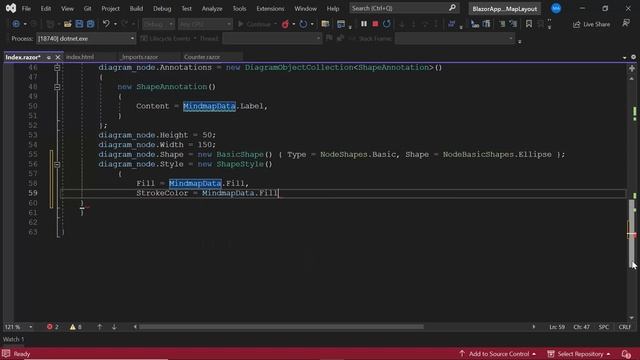The height and width of the screenshot is (360, 640).
Task: Click the errors count indicator
Action: [53, 327]
